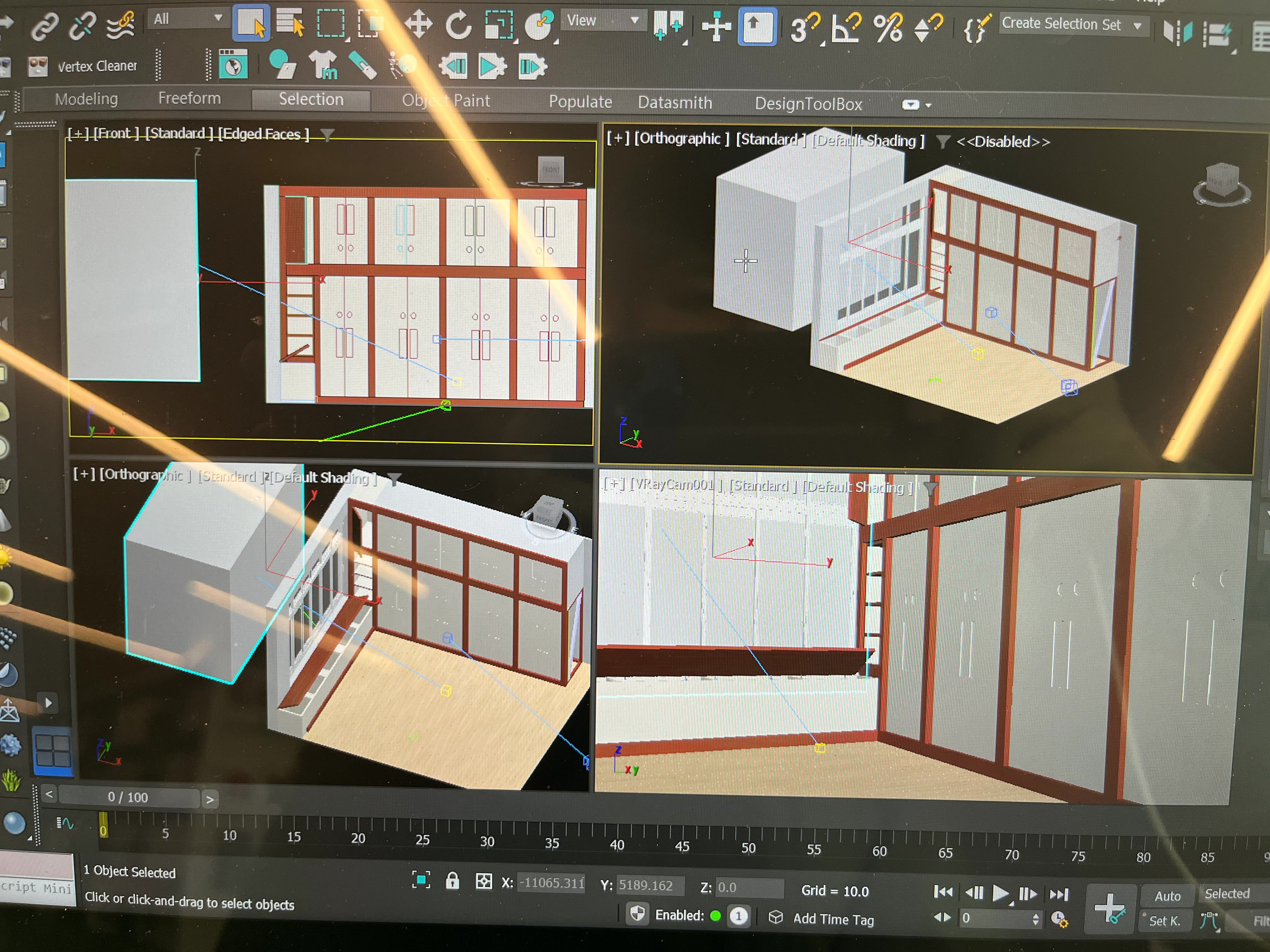Click the Y coordinate field
Viewport: 1270px width, 952px height.
[651, 886]
